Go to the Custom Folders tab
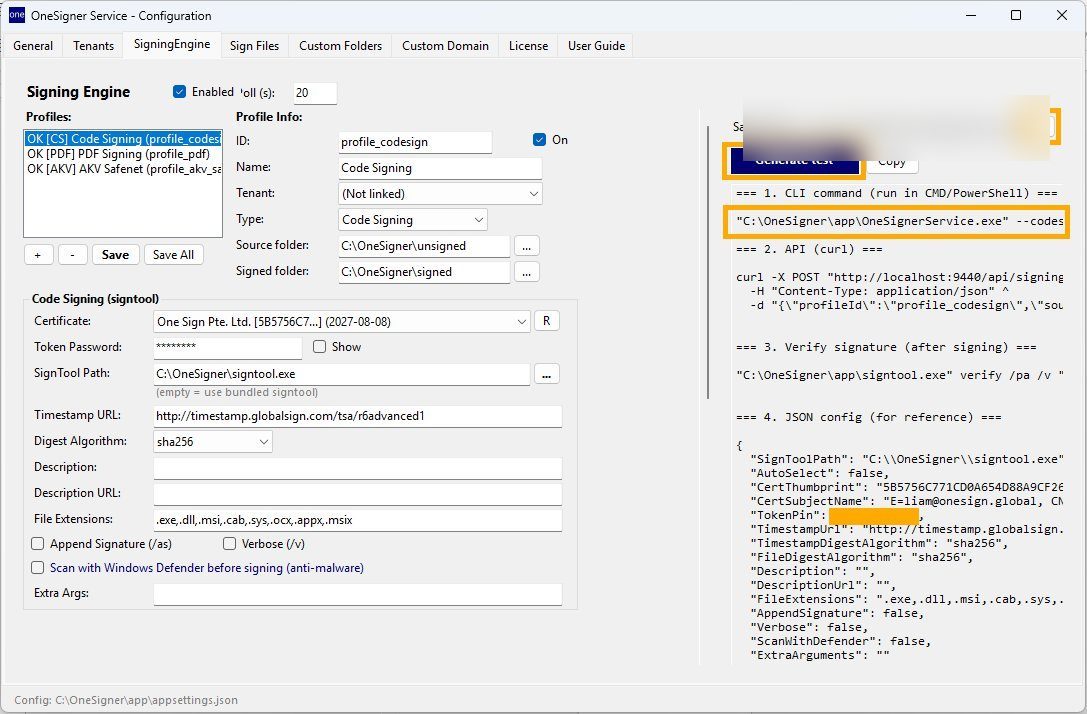Image resolution: width=1087 pixels, height=714 pixels. tap(340, 46)
